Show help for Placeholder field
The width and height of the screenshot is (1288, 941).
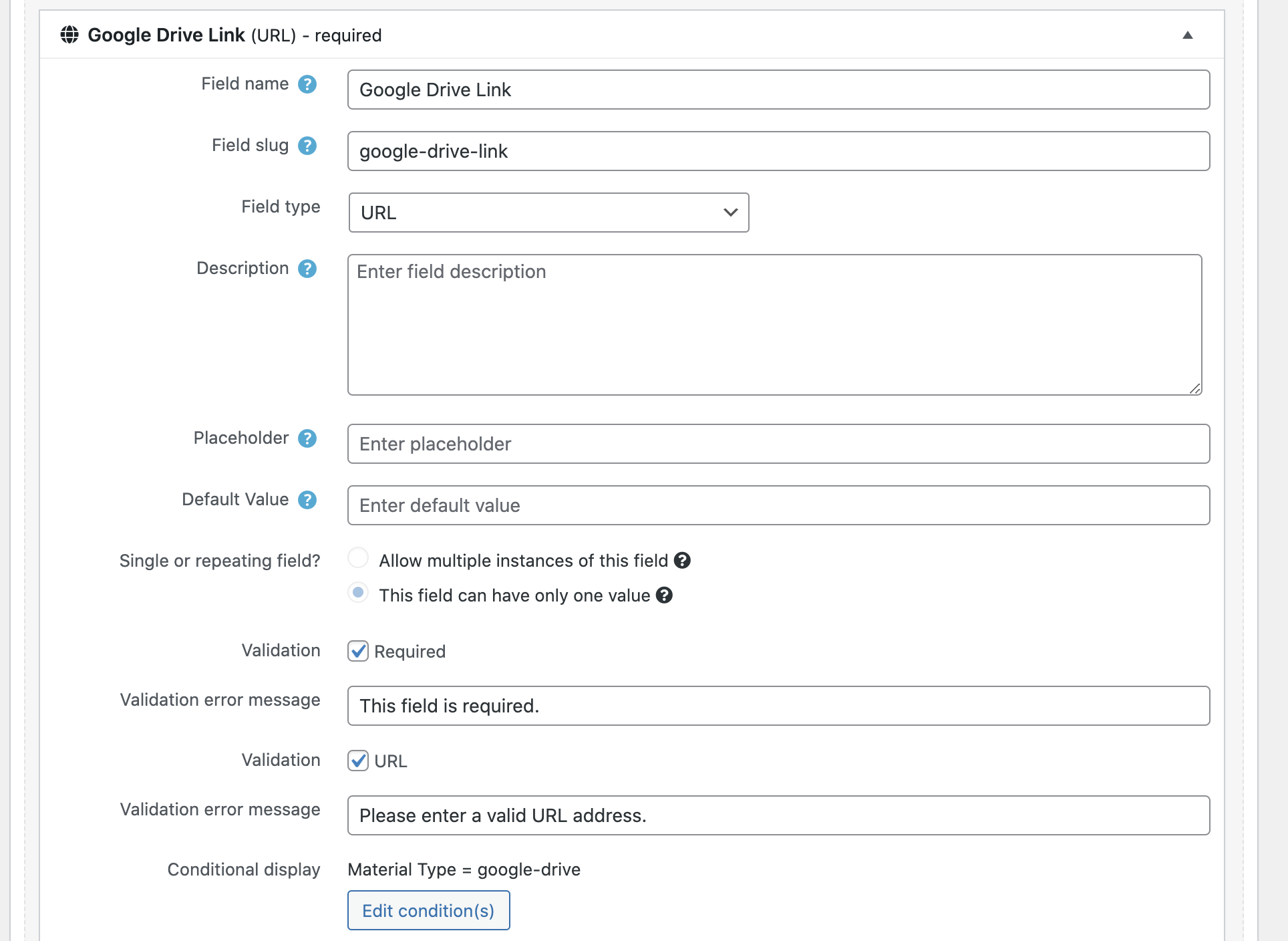(x=307, y=438)
